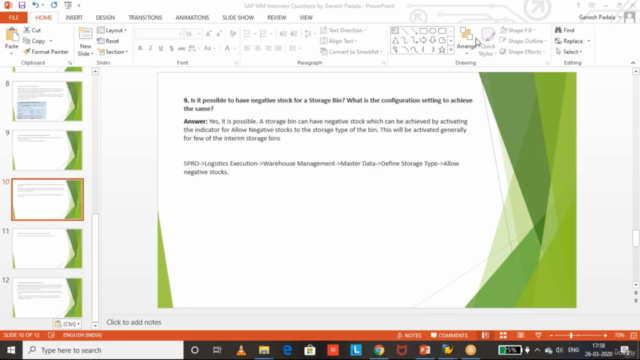This screenshot has height=360, width=640.
Task: Click the Shape Effects button
Action: click(x=522, y=52)
